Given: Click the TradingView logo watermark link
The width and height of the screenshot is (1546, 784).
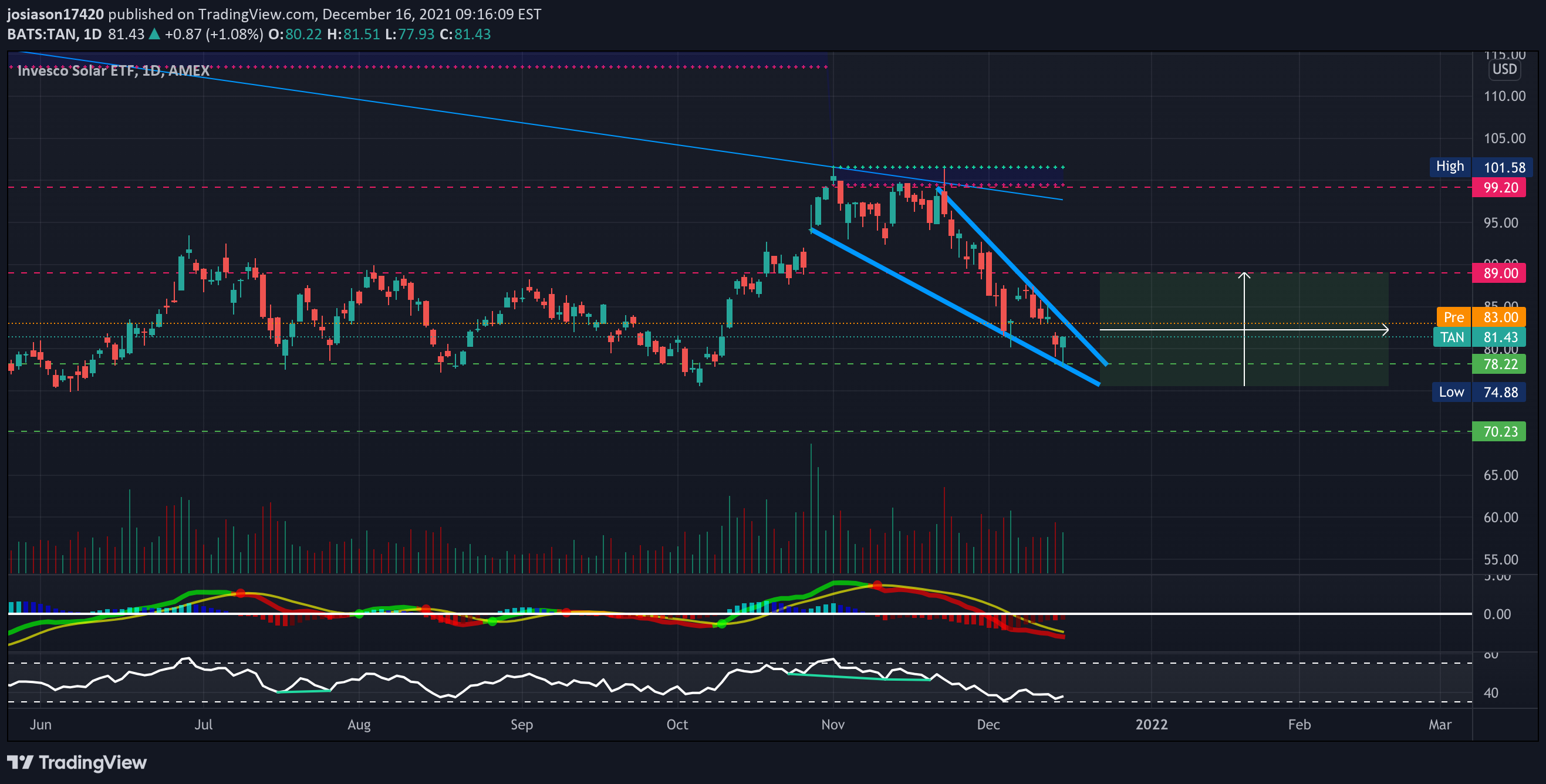Looking at the screenshot, I should (x=77, y=762).
